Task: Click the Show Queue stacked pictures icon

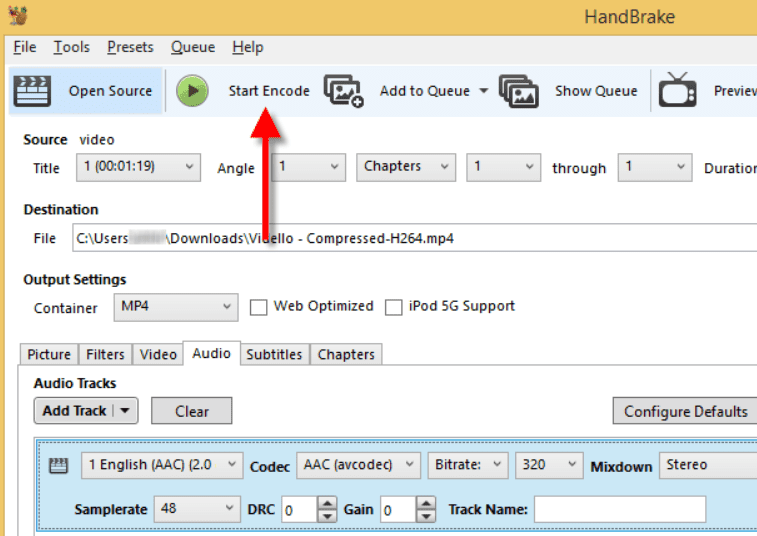Action: 519,91
